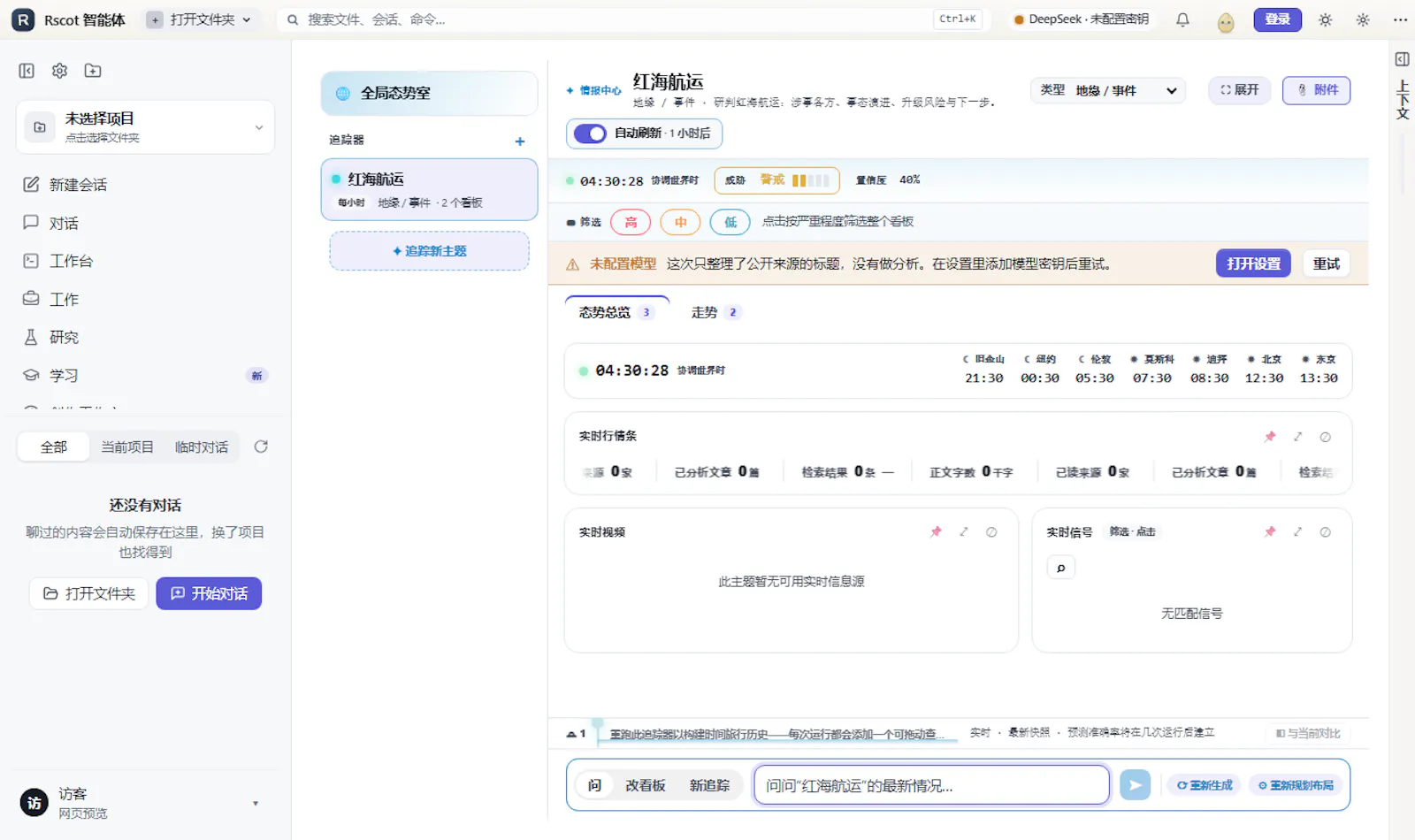Switch to the 态势总览 tab
1415x840 pixels.
click(616, 312)
